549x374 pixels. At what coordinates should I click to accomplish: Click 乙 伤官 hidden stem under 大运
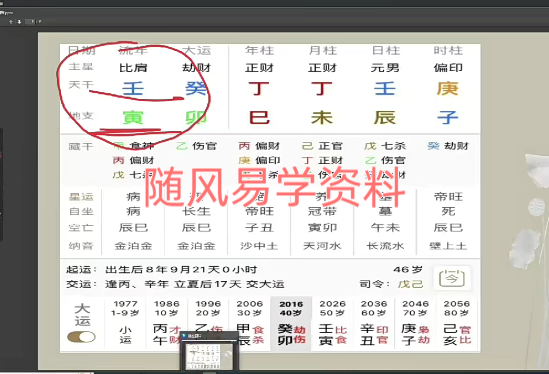click(x=196, y=146)
